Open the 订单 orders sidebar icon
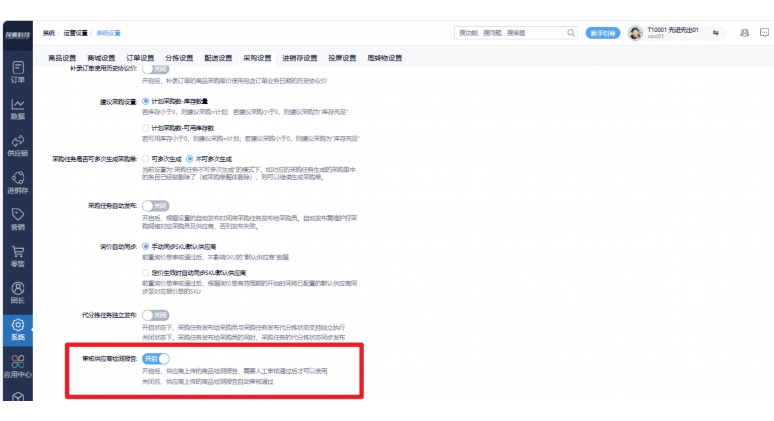 tap(18, 72)
